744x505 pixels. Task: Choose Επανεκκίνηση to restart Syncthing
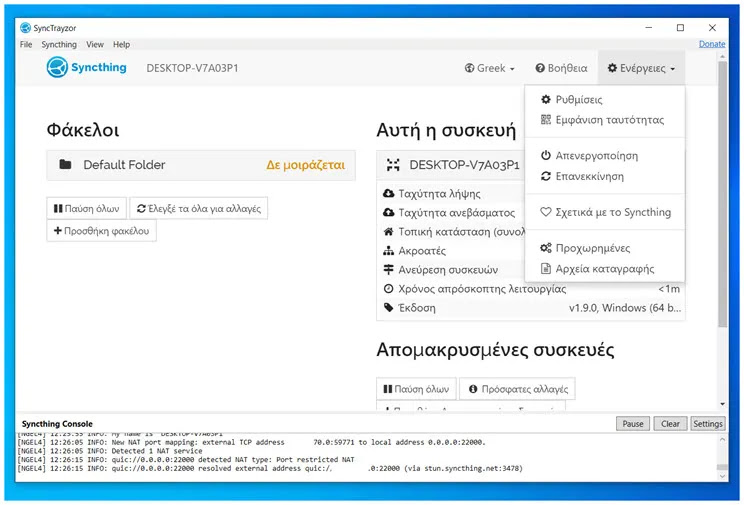point(604,176)
